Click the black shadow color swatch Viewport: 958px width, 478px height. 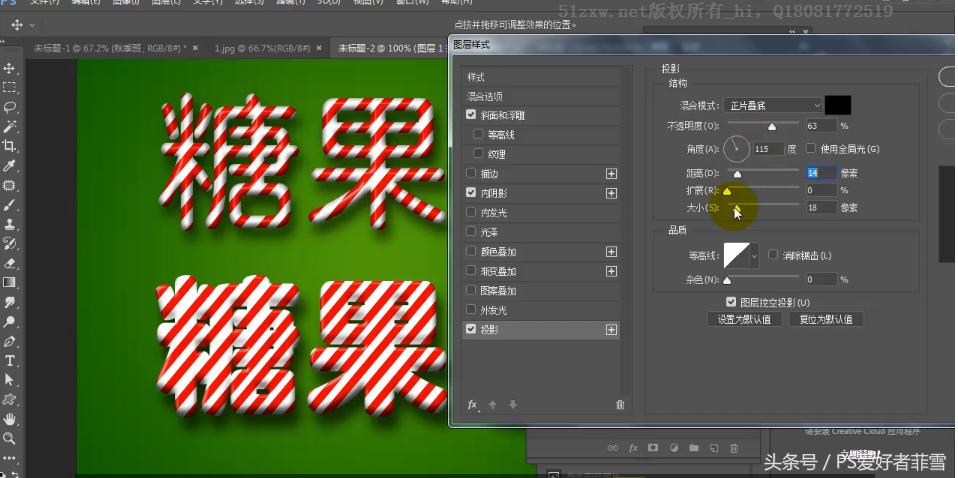coord(838,105)
